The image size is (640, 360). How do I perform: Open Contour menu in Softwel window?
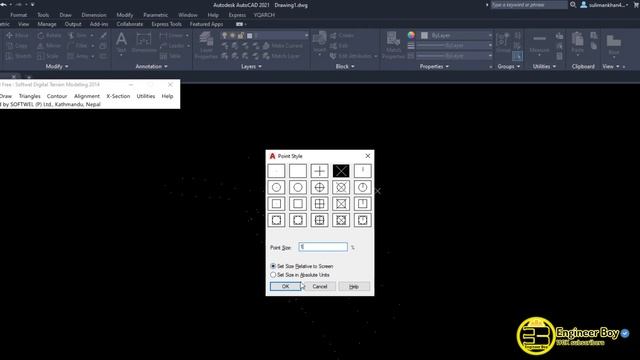tap(57, 96)
